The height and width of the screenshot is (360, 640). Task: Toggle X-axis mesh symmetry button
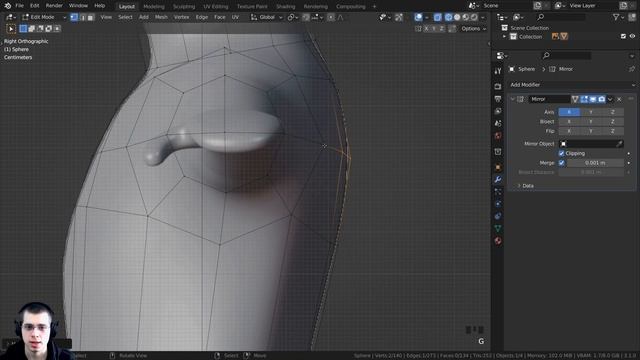[426, 29]
